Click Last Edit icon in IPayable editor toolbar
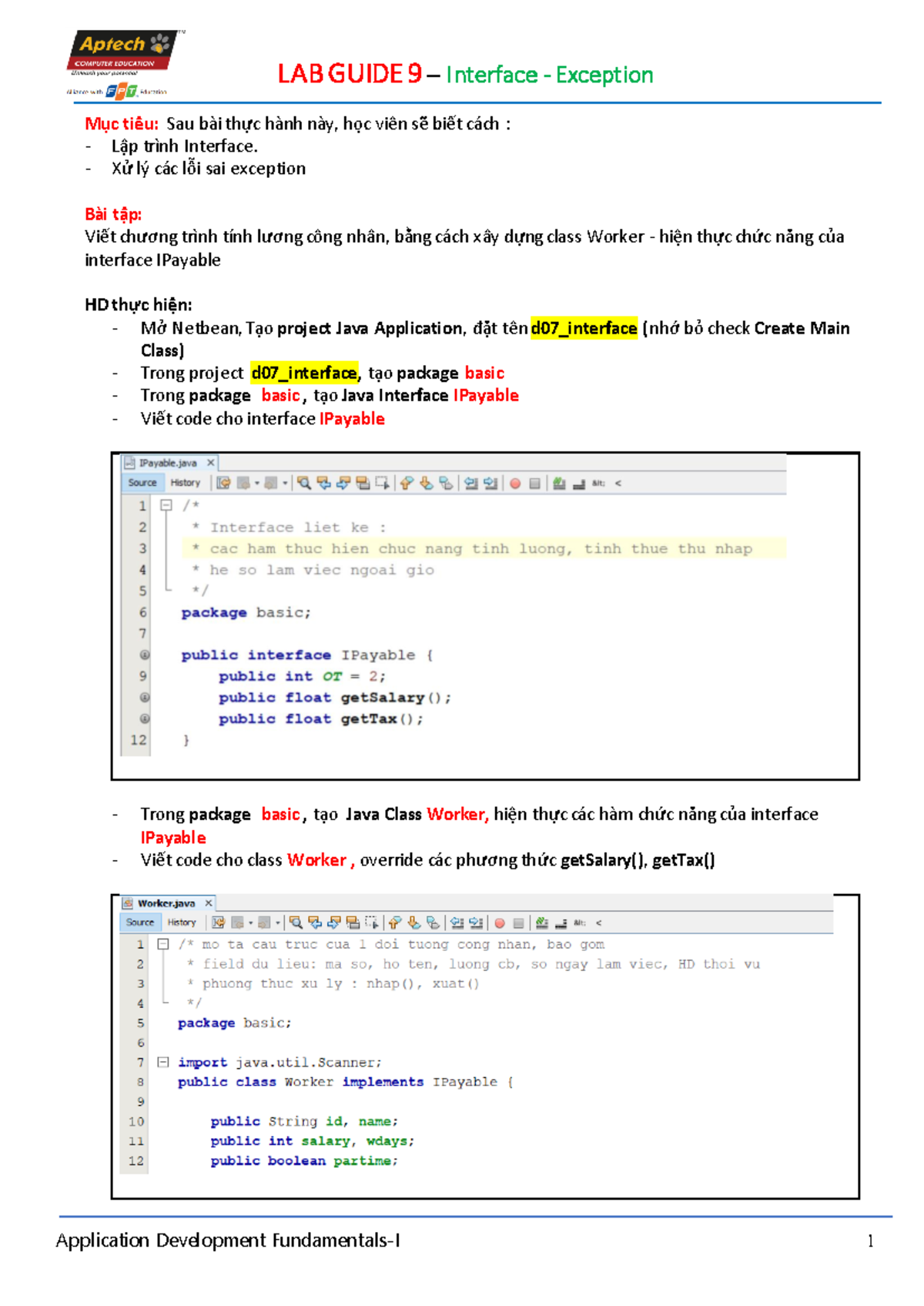Viewport: 924px width, 1306px height. (x=223, y=483)
